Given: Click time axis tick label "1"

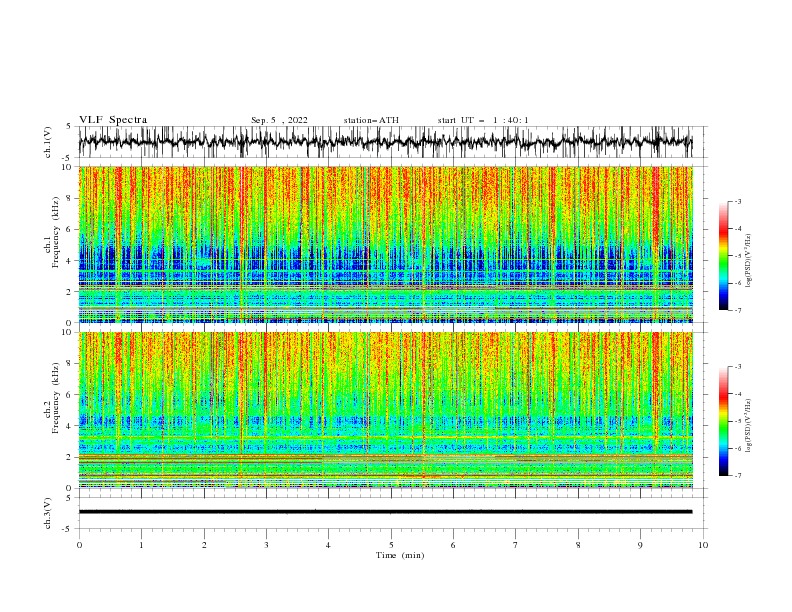Looking at the screenshot, I should pyautogui.click(x=141, y=545).
